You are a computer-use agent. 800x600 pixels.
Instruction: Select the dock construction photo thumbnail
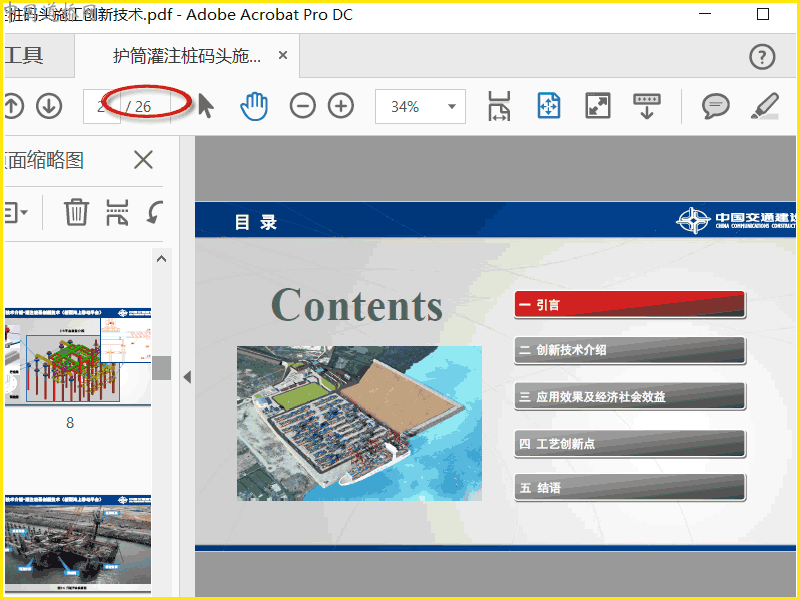click(78, 542)
